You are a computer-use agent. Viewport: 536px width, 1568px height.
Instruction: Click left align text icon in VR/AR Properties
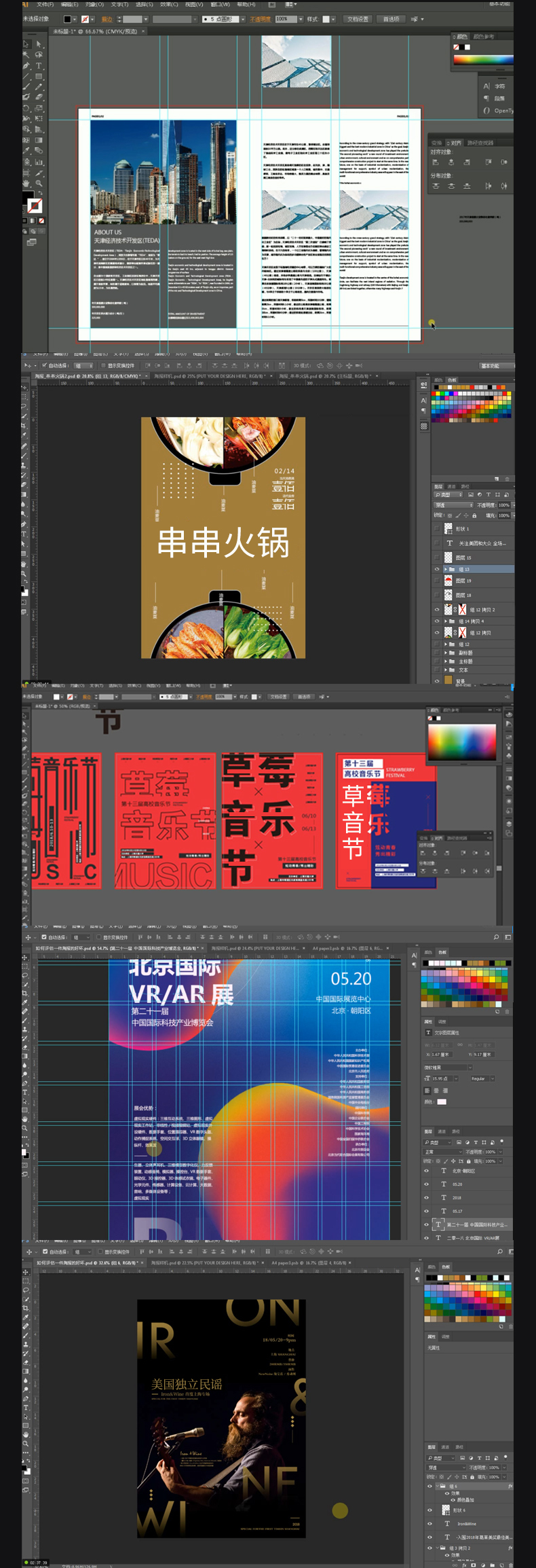point(427,1091)
